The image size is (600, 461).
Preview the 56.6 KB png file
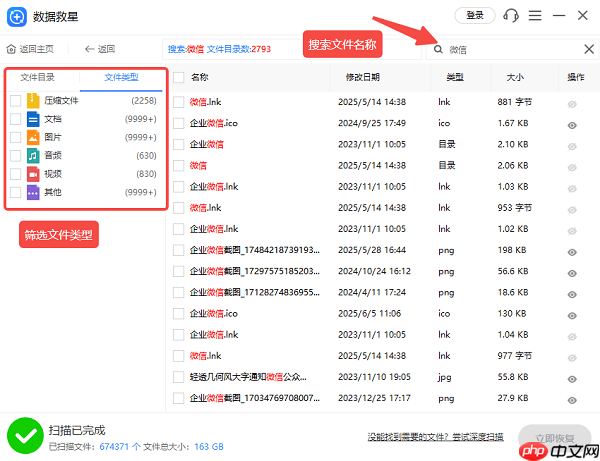pyautogui.click(x=572, y=274)
